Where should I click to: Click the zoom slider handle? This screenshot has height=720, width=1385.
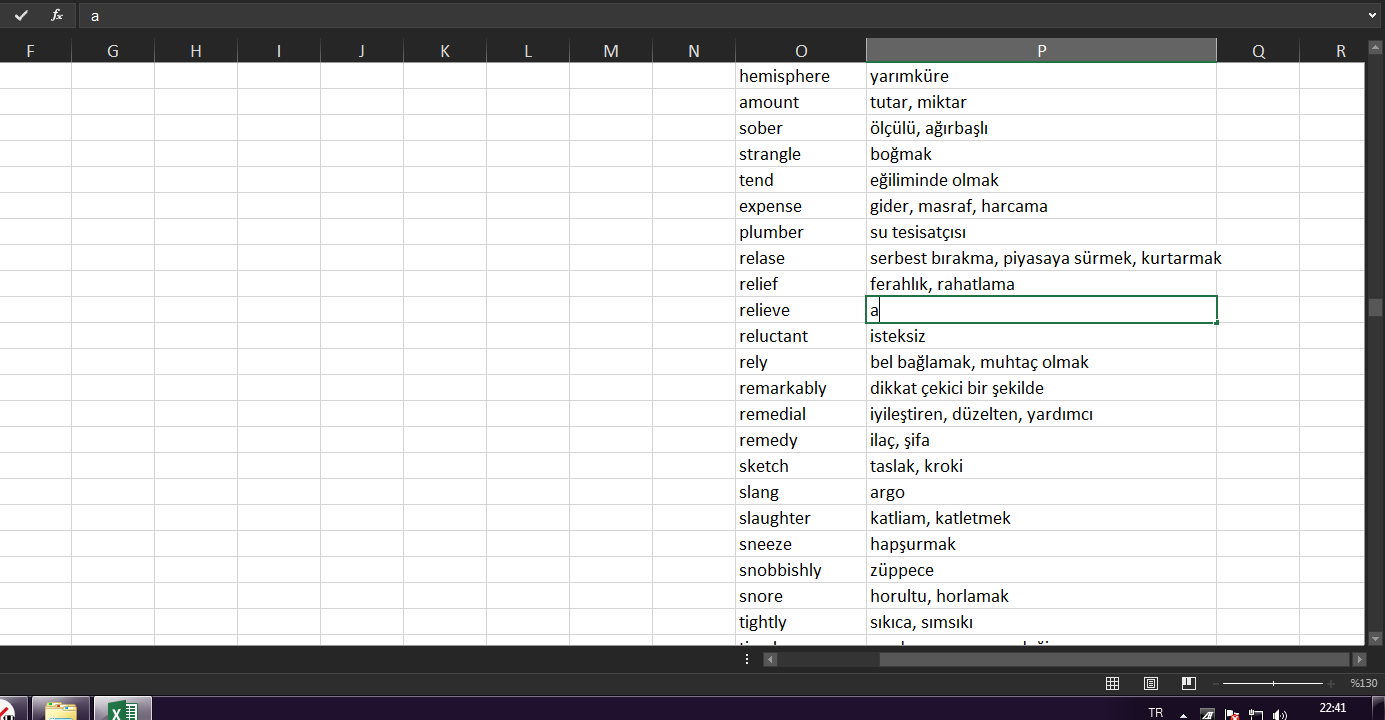coord(1273,683)
